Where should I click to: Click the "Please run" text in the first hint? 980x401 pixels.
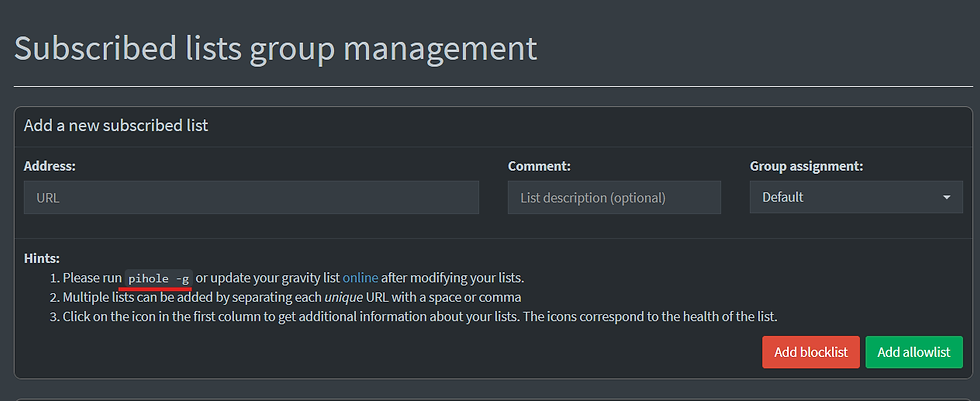[x=92, y=277]
